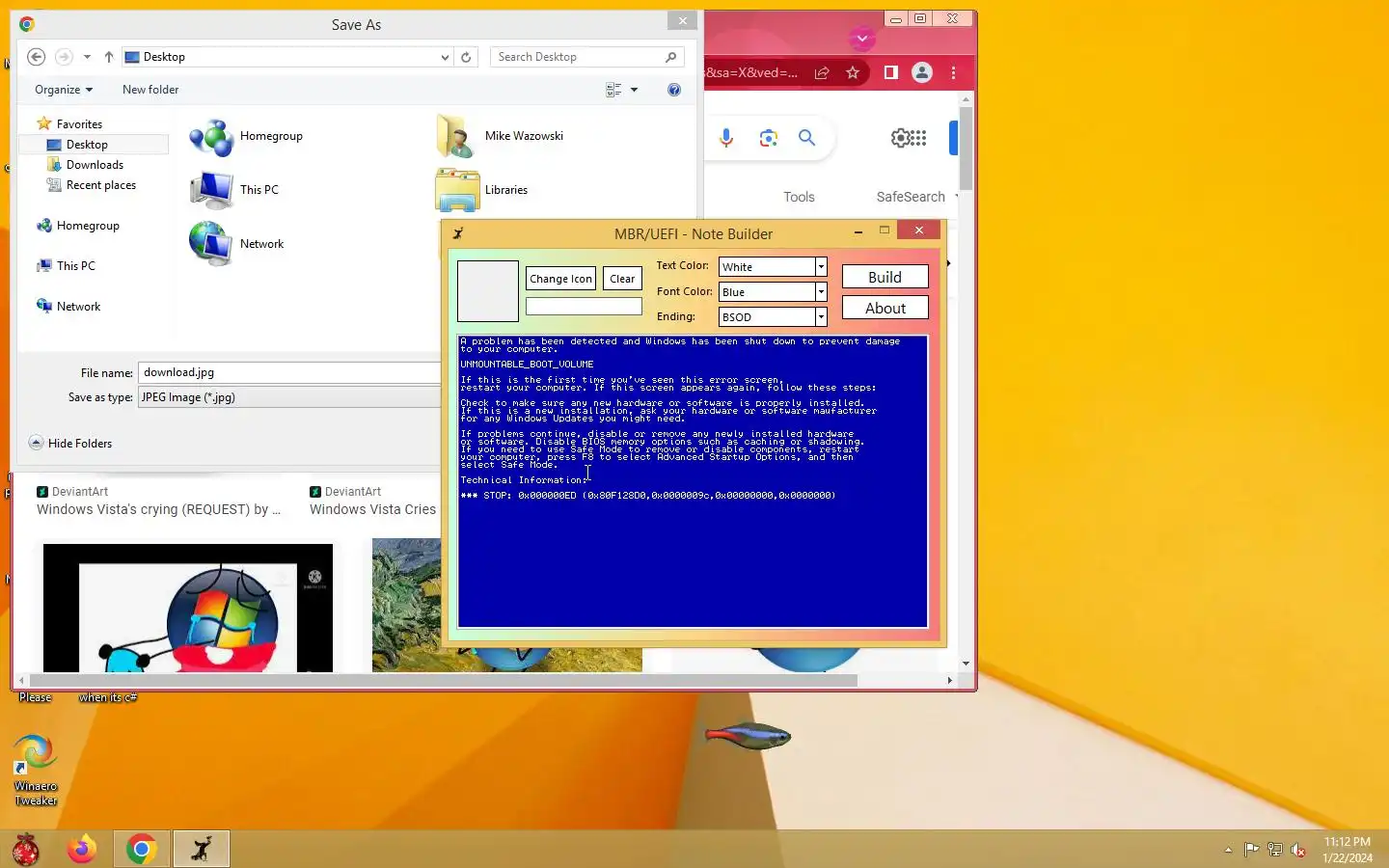Image resolution: width=1389 pixels, height=868 pixels.
Task: Click Chrome tab search chevron button
Action: click(862, 39)
